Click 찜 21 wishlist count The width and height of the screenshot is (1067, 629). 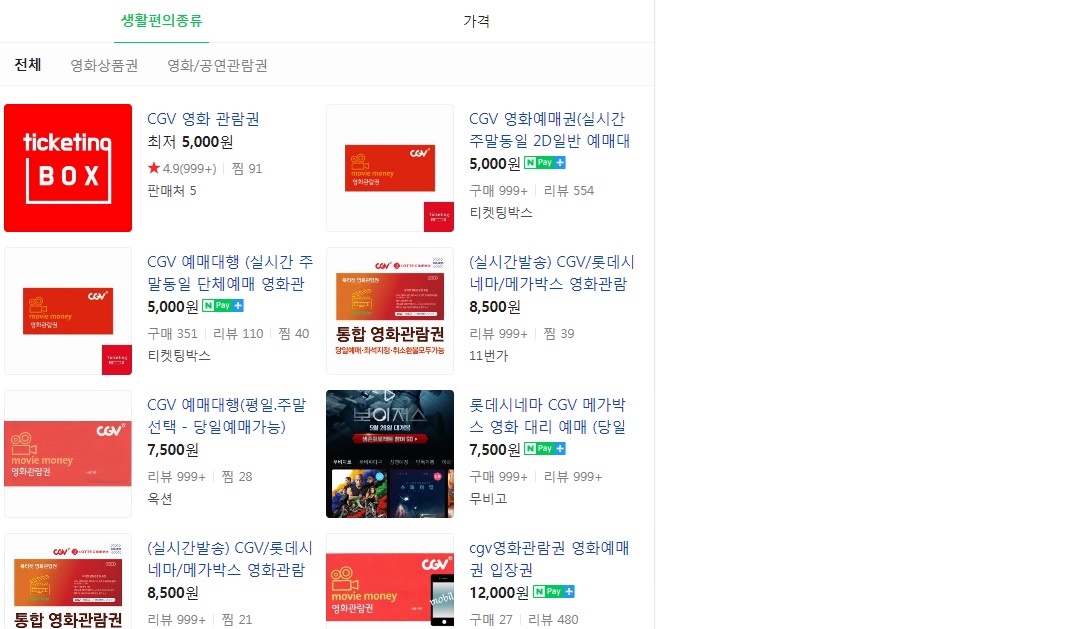237,619
